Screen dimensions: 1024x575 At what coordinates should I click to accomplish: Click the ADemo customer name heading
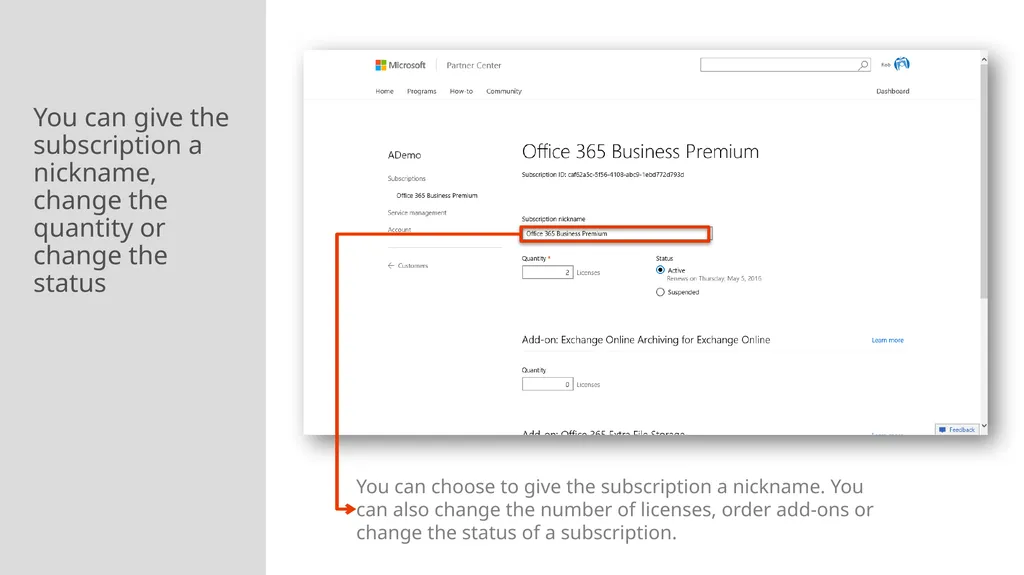click(404, 155)
